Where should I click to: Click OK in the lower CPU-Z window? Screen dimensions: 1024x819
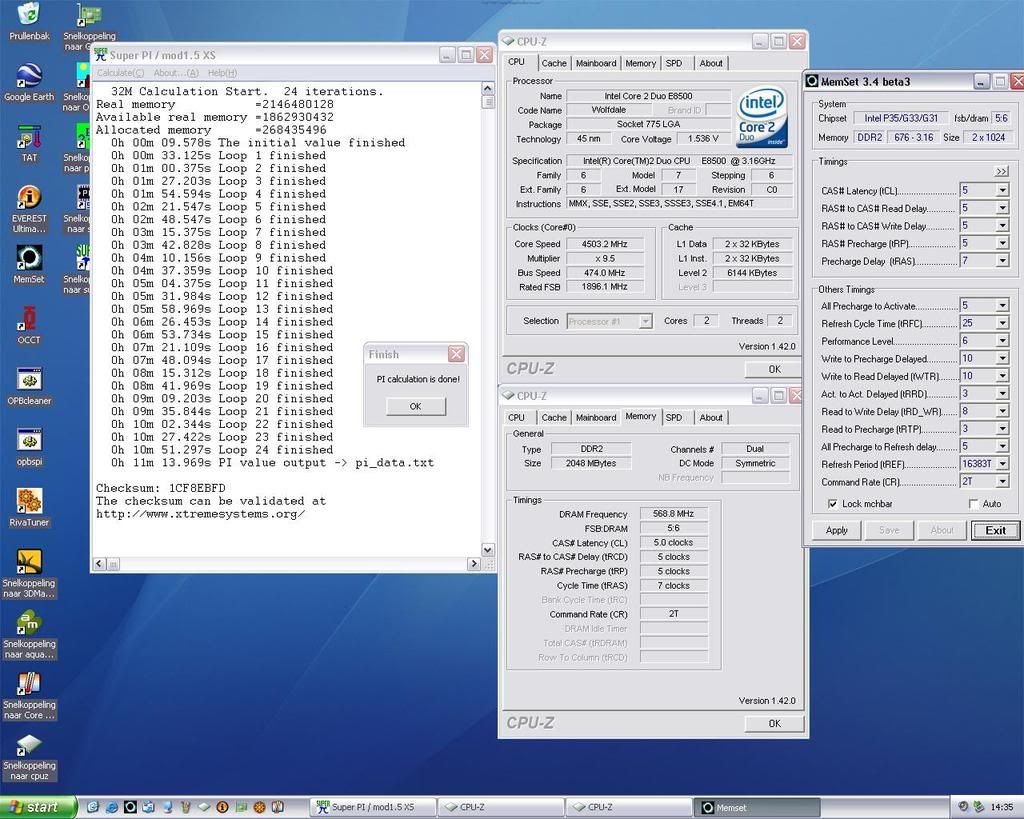coord(775,723)
